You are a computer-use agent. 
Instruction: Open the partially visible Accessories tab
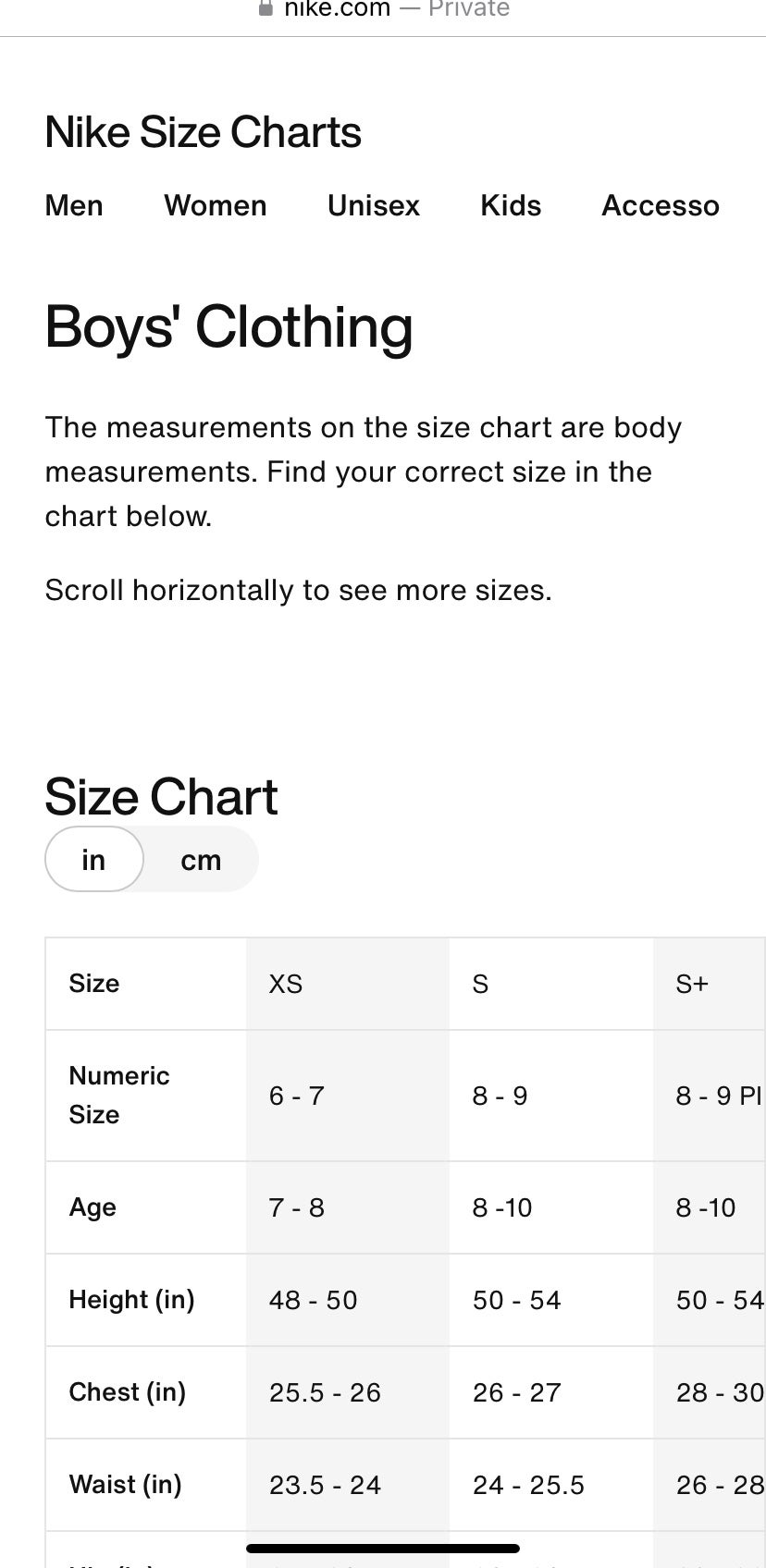point(661,205)
